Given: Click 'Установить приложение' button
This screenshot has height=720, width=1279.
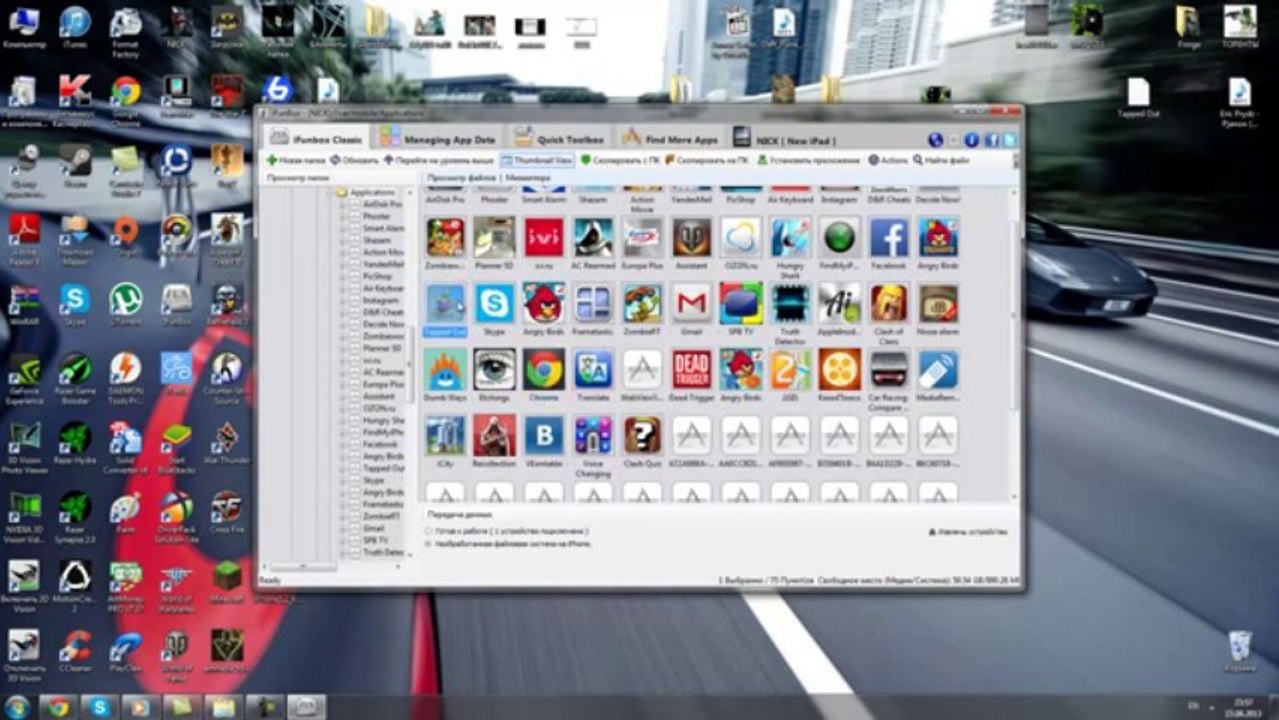Looking at the screenshot, I should click(808, 160).
